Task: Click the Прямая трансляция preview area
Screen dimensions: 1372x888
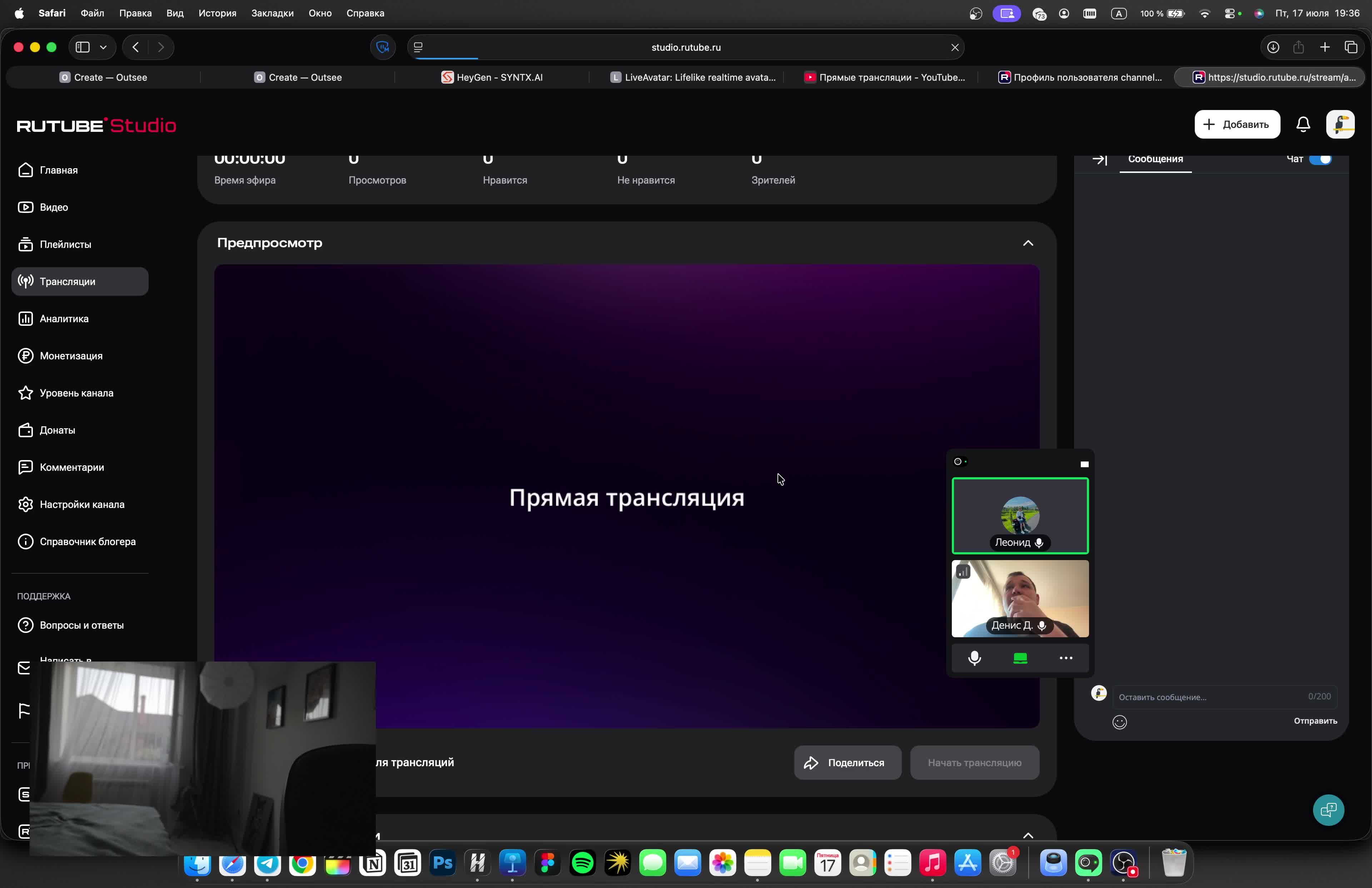Action: click(x=627, y=495)
